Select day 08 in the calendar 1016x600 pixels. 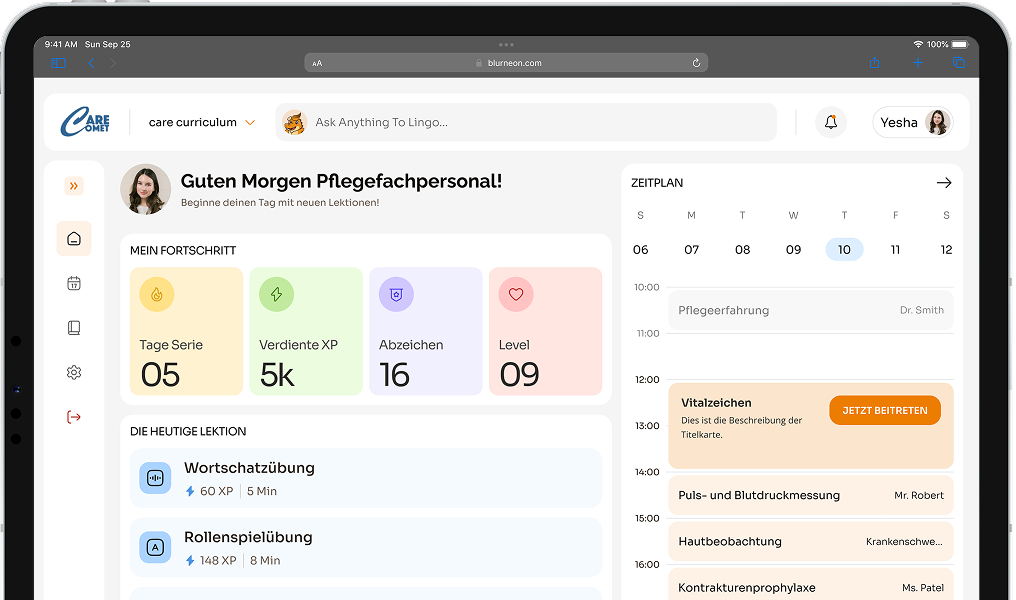[x=742, y=250]
